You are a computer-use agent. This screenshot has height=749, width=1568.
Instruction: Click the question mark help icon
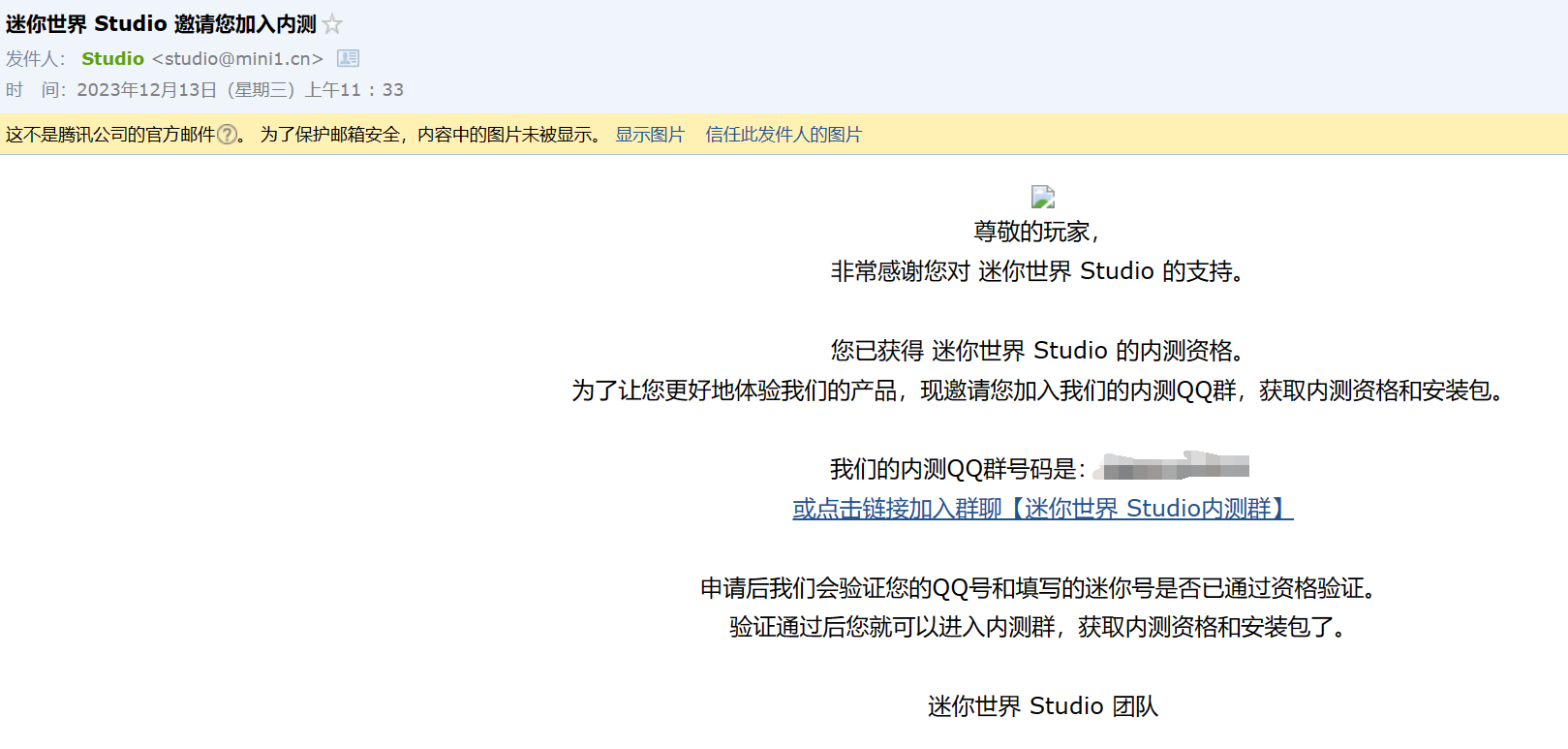pos(227,135)
